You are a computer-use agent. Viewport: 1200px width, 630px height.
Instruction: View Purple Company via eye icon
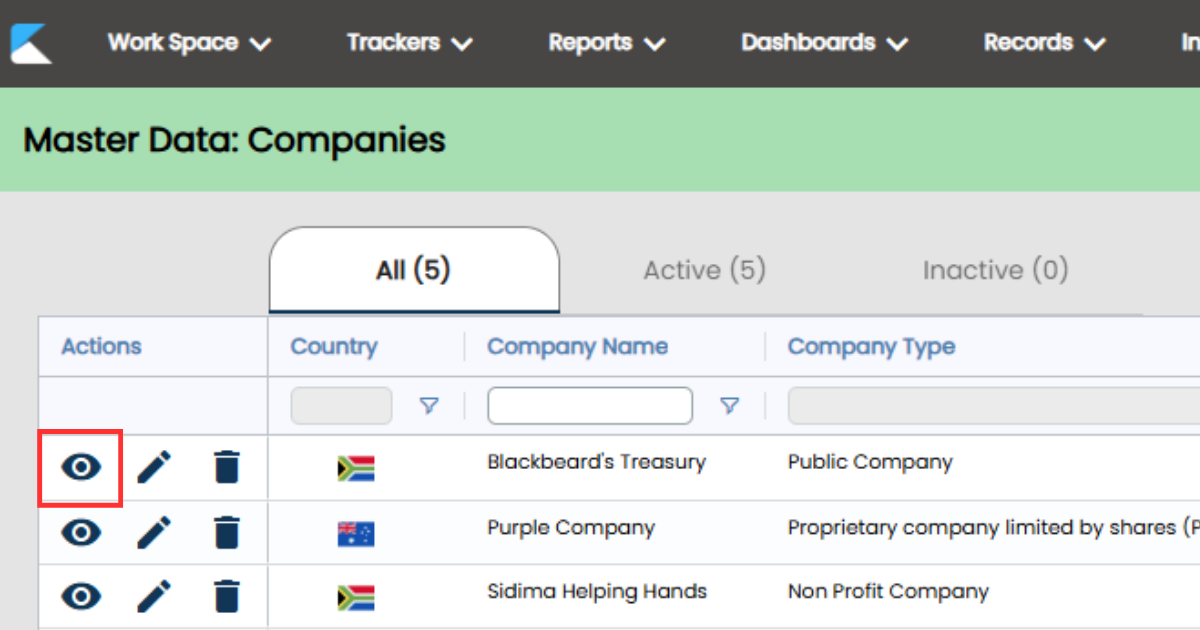[81, 533]
